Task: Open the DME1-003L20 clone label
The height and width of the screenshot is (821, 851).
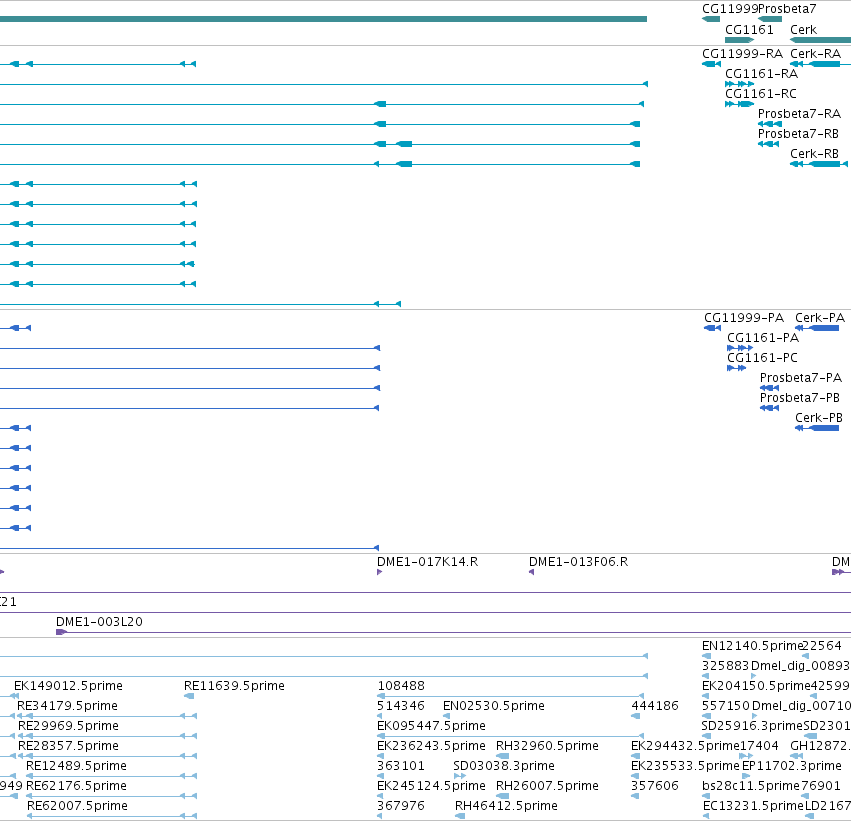Action: pos(99,622)
